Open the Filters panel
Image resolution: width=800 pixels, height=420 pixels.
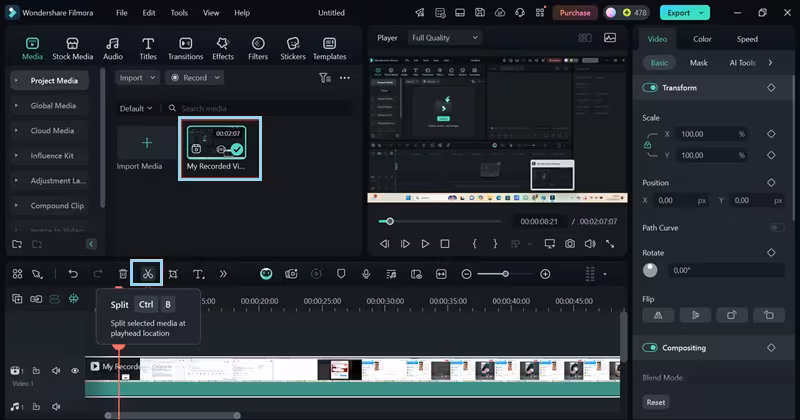click(258, 49)
